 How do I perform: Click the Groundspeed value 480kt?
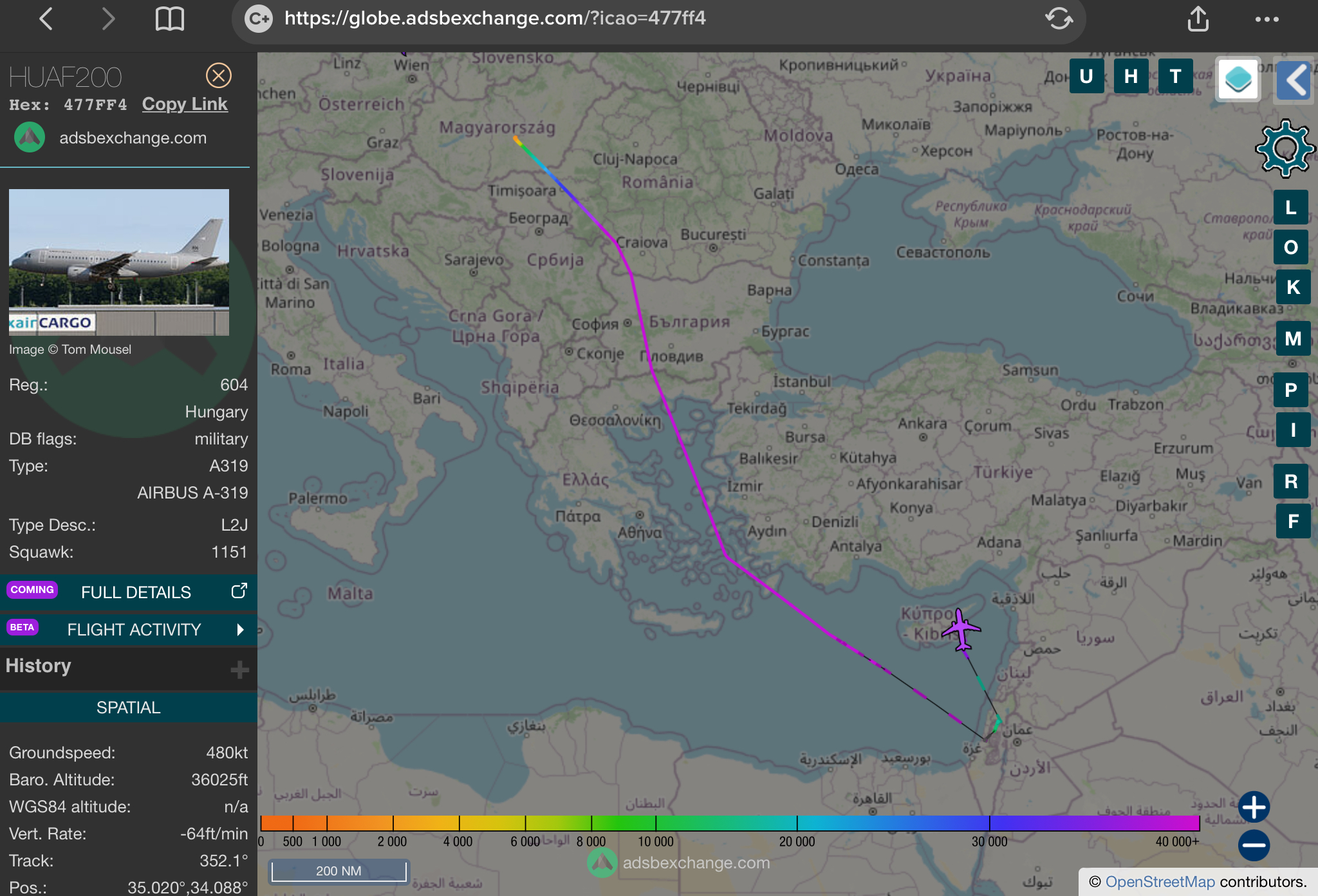tap(227, 753)
